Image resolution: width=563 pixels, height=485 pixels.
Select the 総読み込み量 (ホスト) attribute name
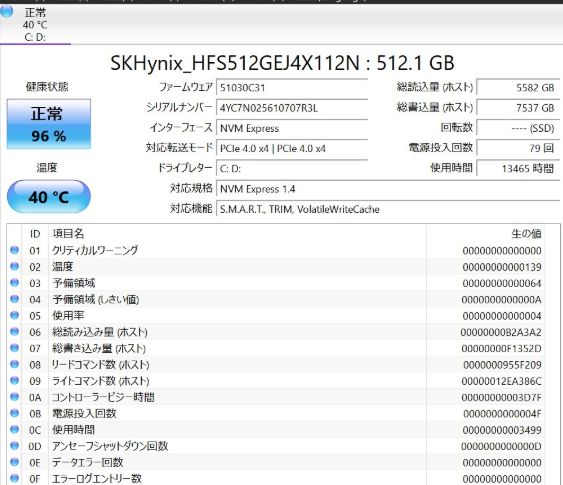click(x=100, y=332)
